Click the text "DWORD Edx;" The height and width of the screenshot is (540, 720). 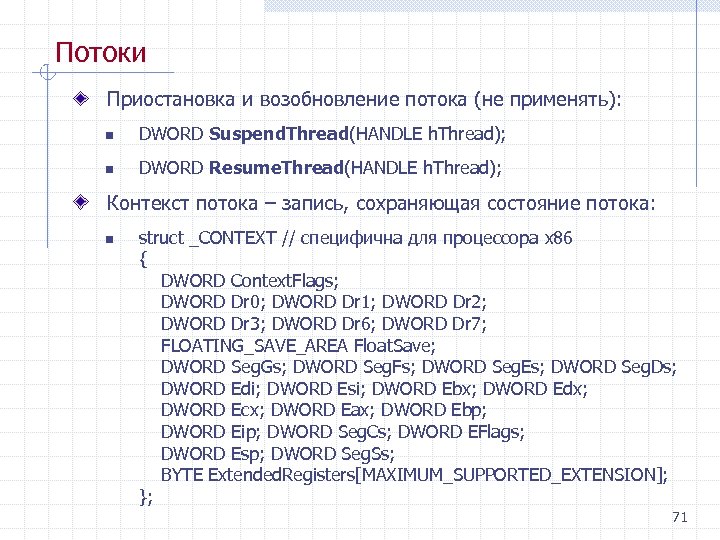click(x=535, y=389)
